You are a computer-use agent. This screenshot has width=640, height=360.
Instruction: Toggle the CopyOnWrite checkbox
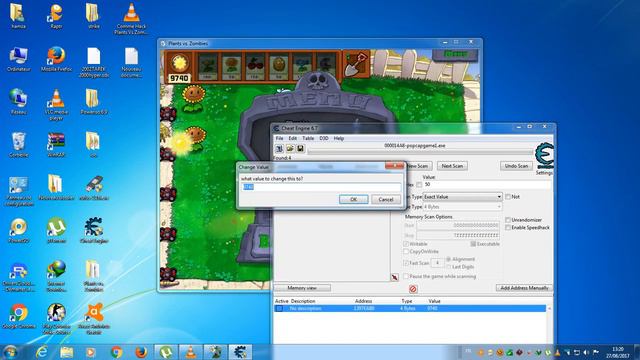[x=406, y=252]
